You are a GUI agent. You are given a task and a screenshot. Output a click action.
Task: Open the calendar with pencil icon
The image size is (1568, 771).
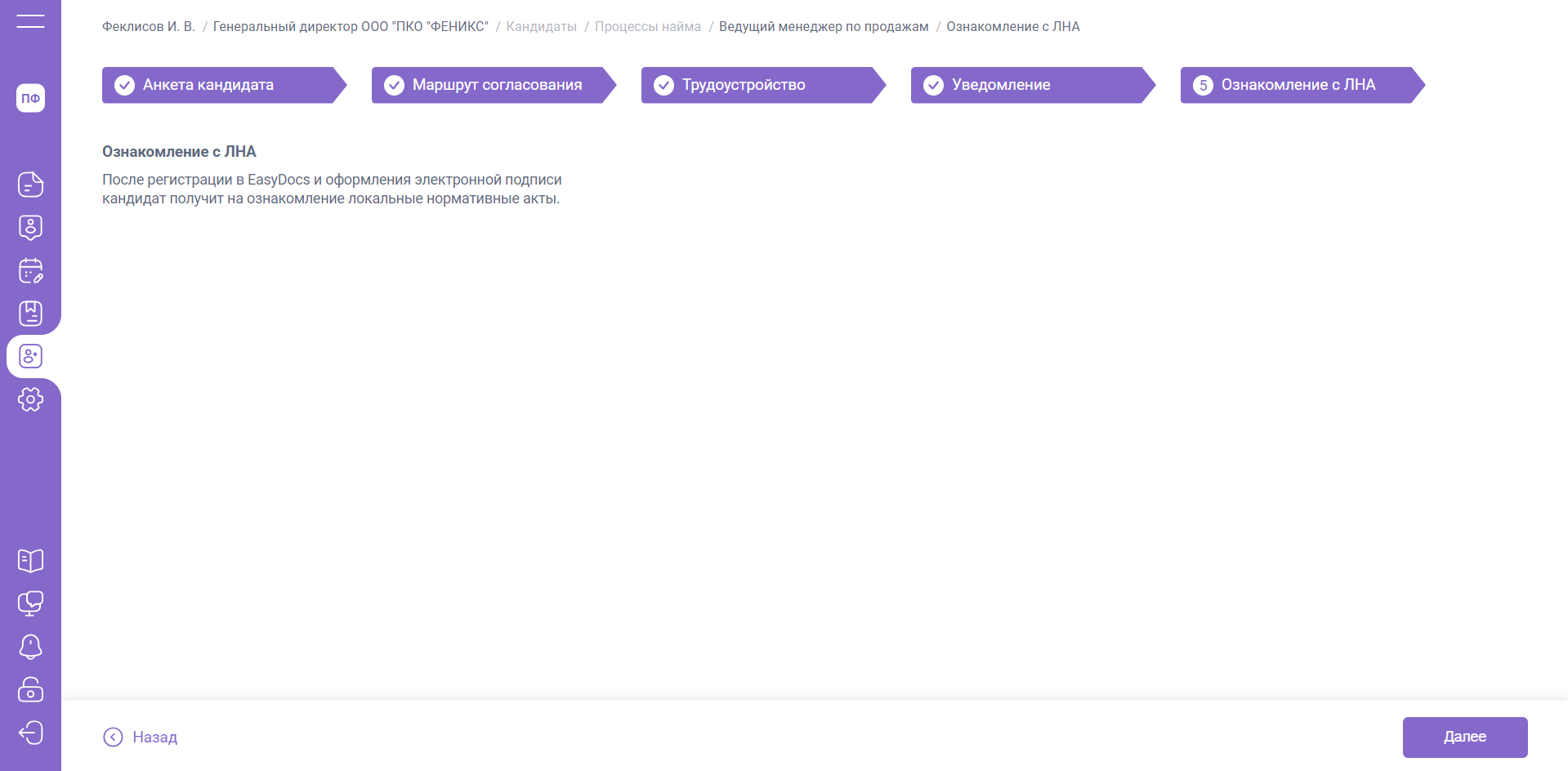click(30, 270)
